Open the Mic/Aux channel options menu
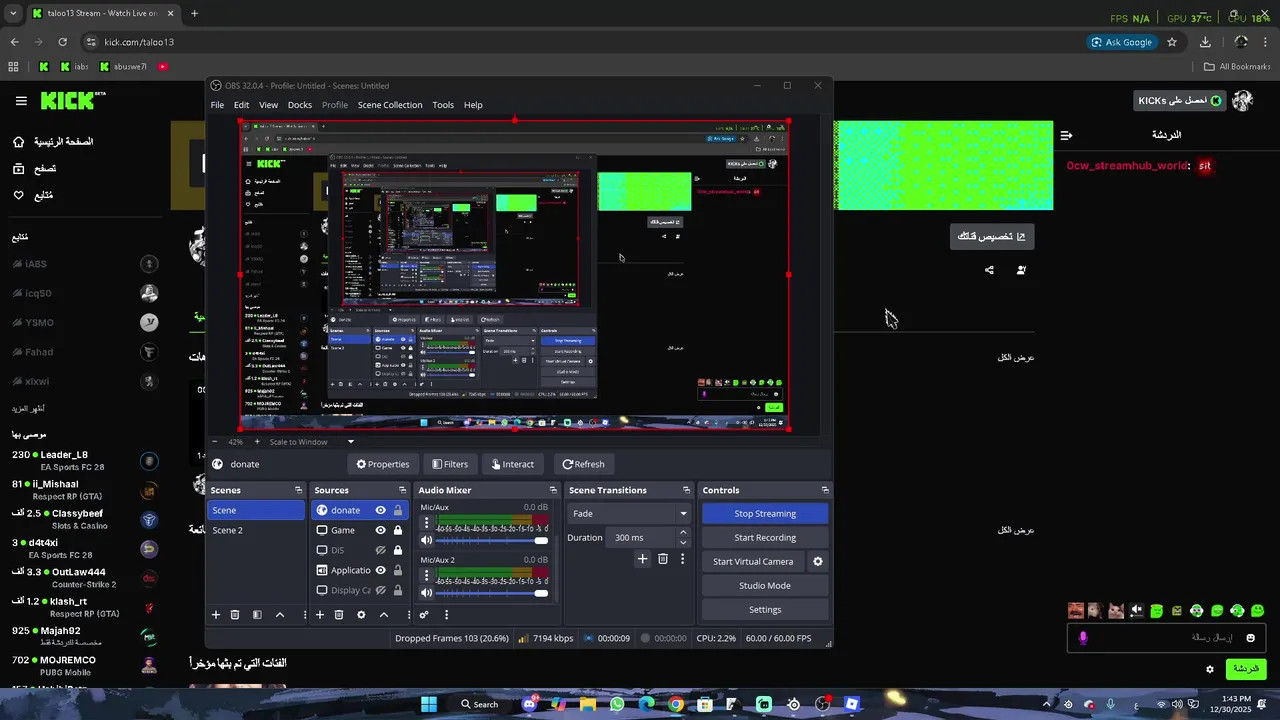The image size is (1280, 720). (x=426, y=523)
